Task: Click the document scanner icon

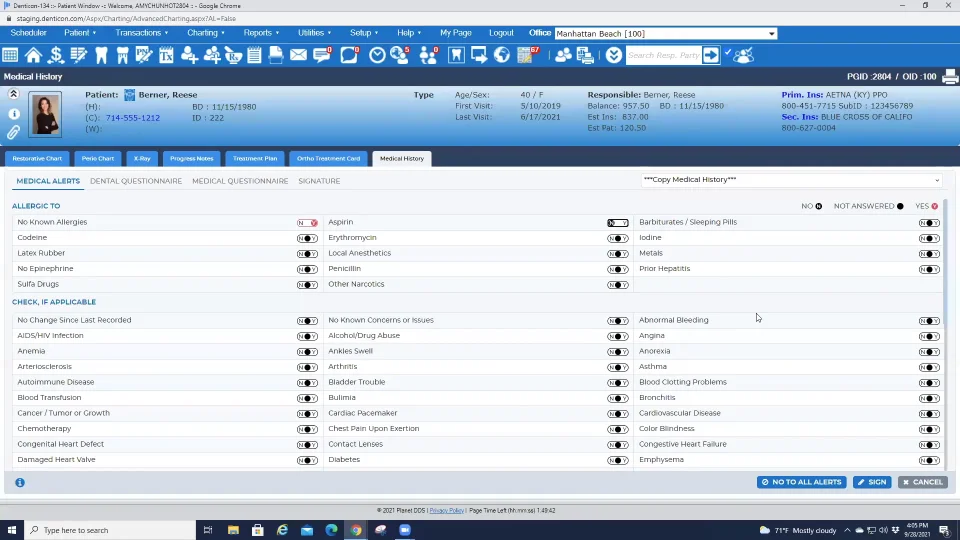Action: [276, 55]
